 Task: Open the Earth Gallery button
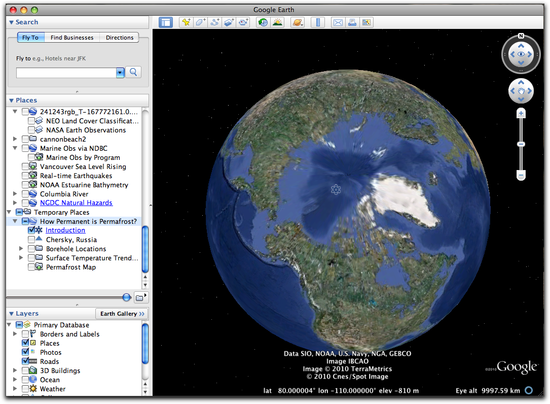tap(122, 314)
